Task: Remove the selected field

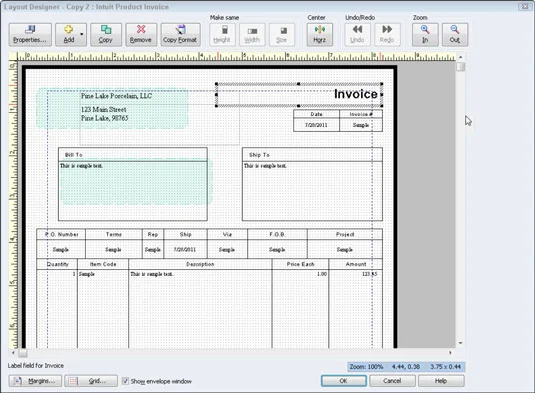Action: click(x=141, y=34)
